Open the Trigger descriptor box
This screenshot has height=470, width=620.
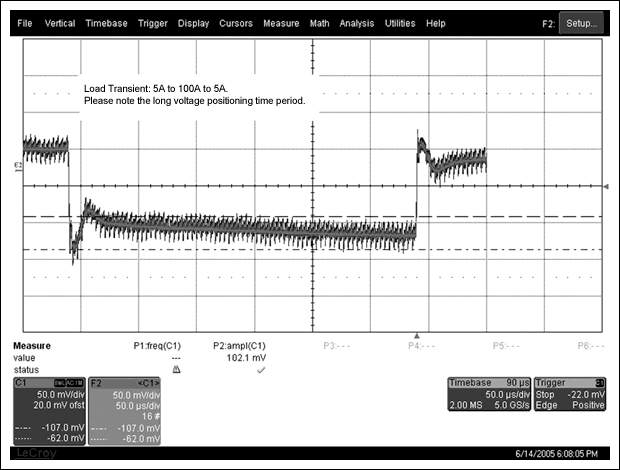[x=570, y=394]
